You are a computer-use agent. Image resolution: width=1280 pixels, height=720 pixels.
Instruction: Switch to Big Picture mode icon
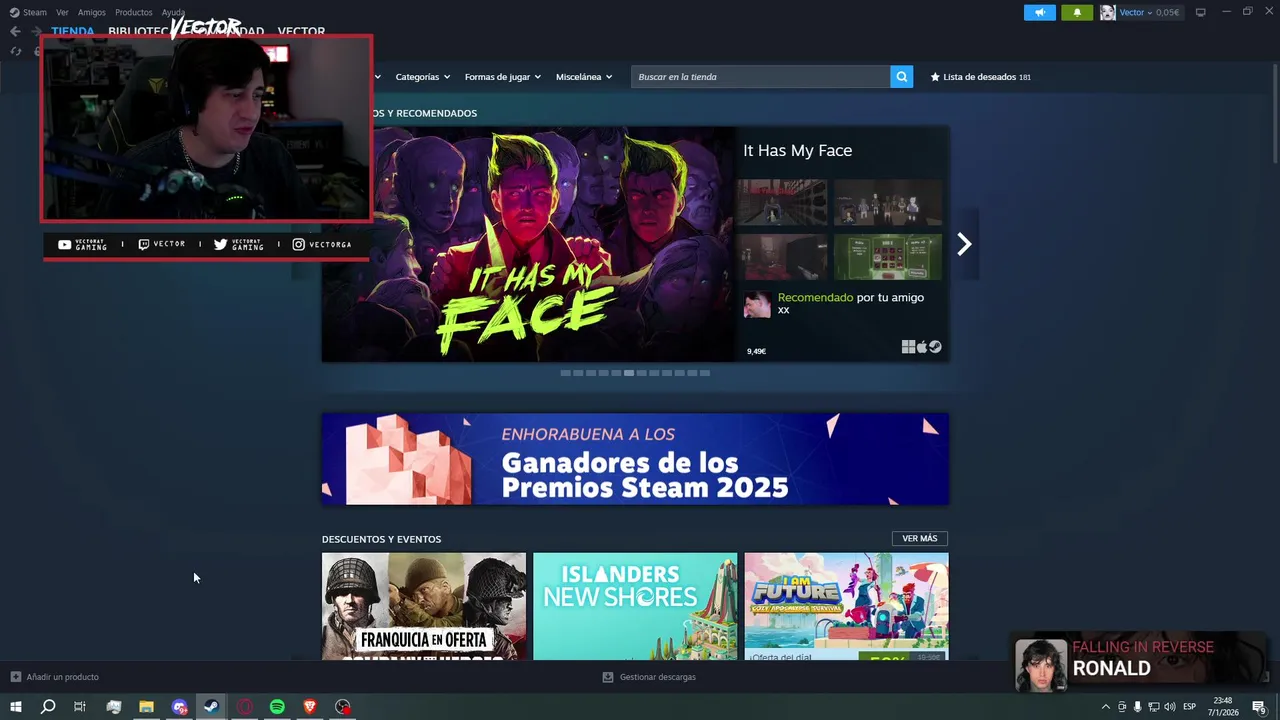pos(1200,12)
